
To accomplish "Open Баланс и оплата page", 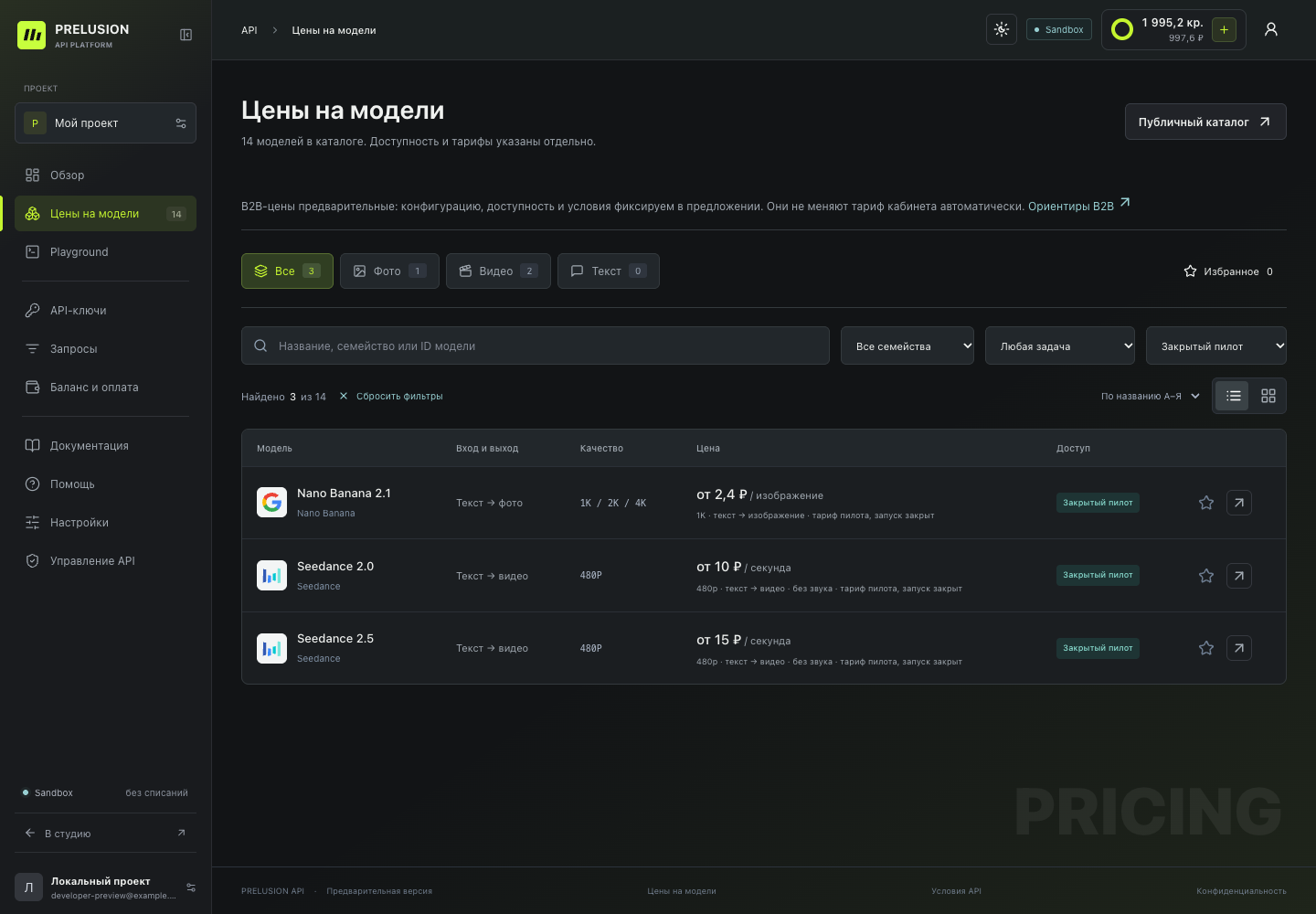I will click(x=105, y=388).
